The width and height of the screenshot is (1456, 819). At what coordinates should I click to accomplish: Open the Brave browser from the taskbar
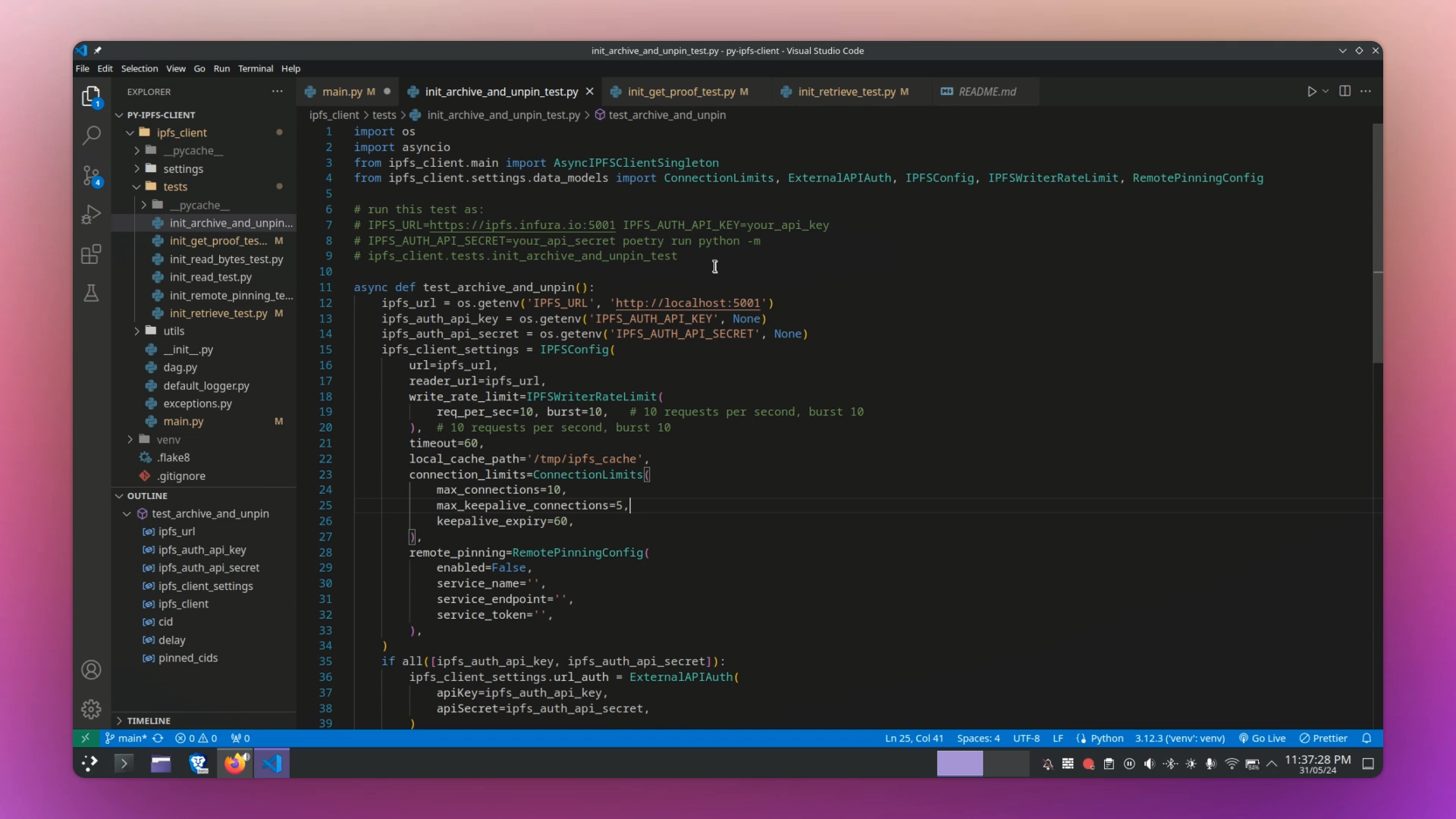[x=198, y=764]
